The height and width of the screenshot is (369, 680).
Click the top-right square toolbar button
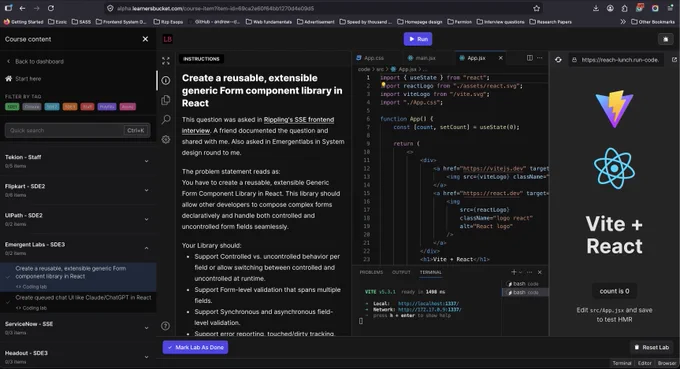pyautogui.click(x=665, y=39)
